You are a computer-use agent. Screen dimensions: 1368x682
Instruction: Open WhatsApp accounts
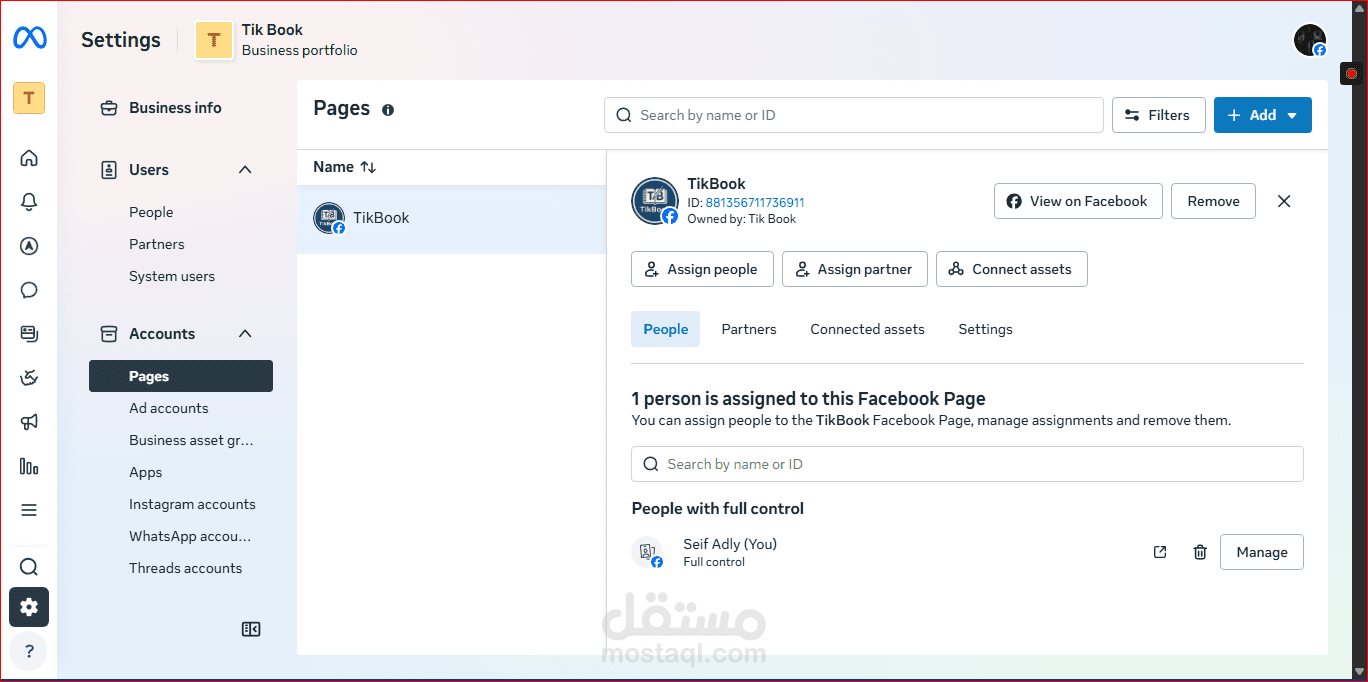190,536
